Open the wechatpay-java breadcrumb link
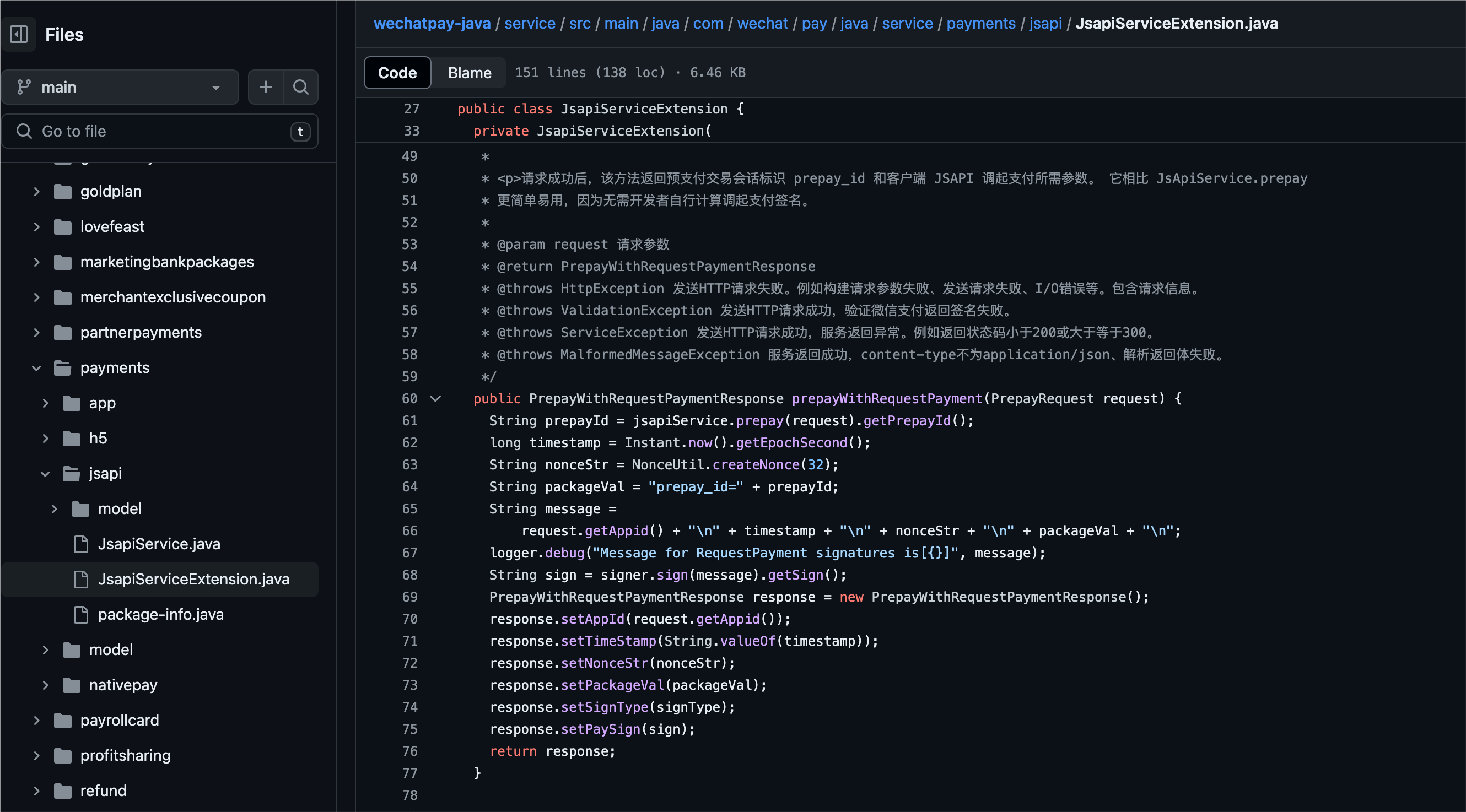 (x=432, y=23)
